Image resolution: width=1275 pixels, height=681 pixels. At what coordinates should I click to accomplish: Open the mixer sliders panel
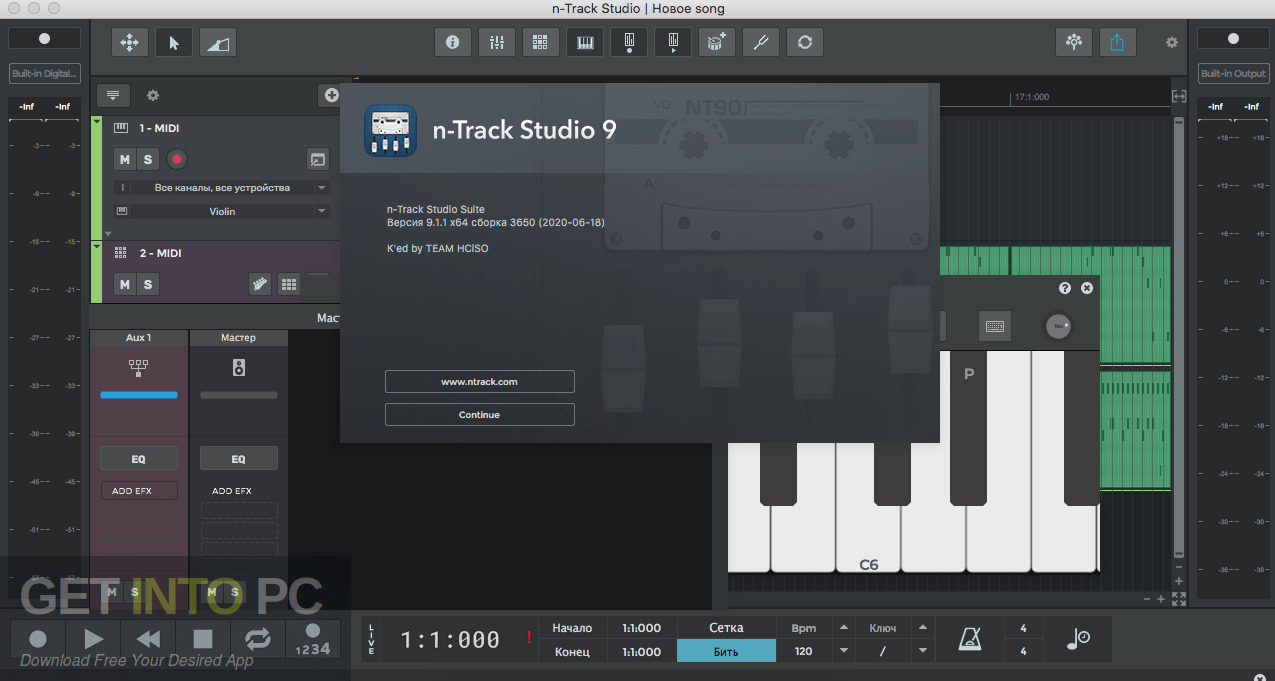(496, 42)
